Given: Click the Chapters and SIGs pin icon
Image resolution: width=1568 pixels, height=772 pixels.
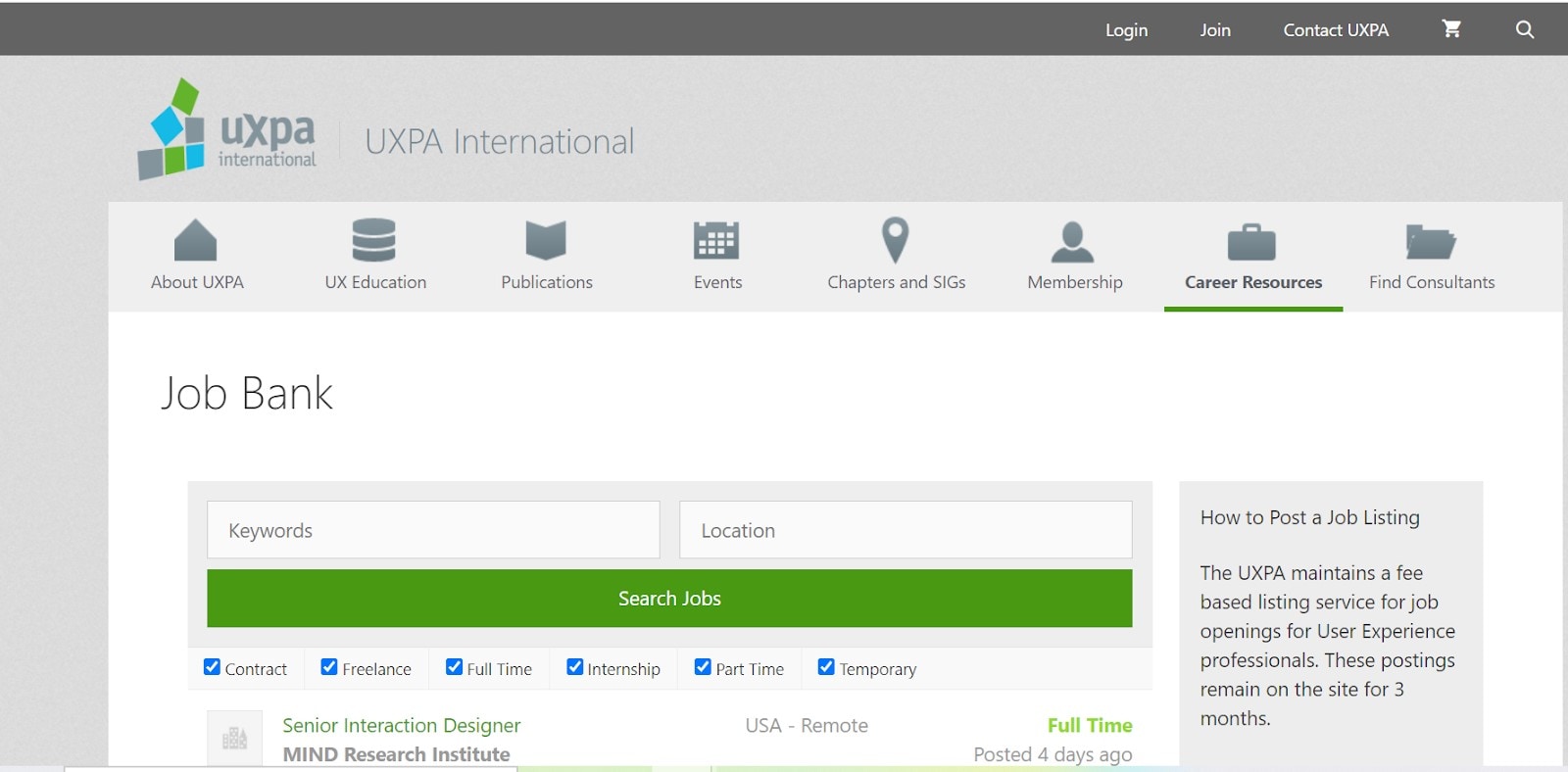Looking at the screenshot, I should click(896, 240).
